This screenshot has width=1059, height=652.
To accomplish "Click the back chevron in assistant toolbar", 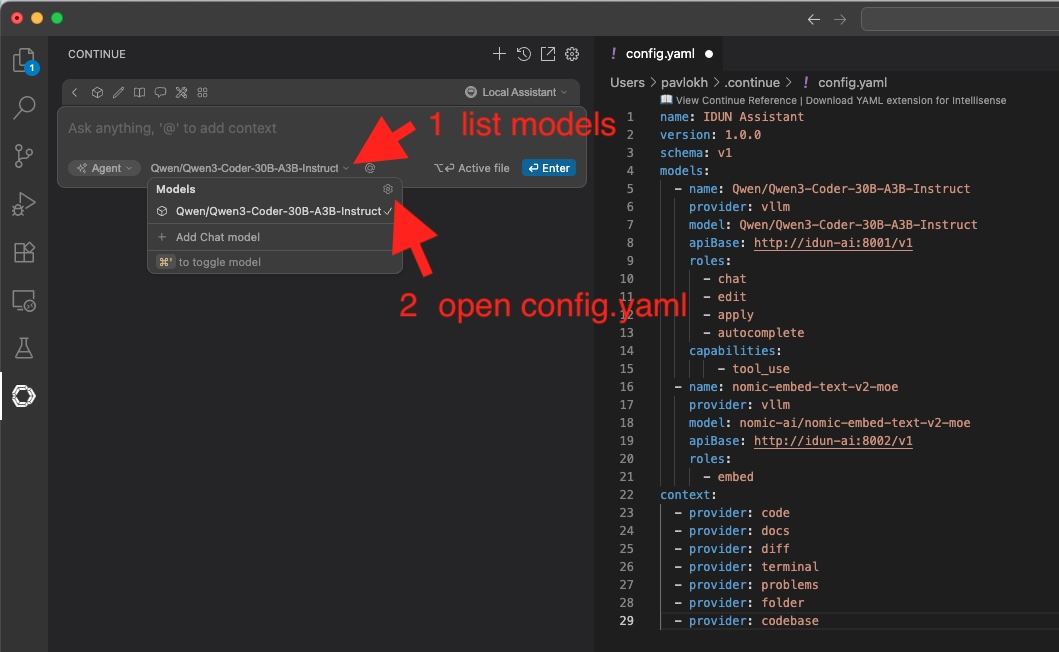I will 75,93.
